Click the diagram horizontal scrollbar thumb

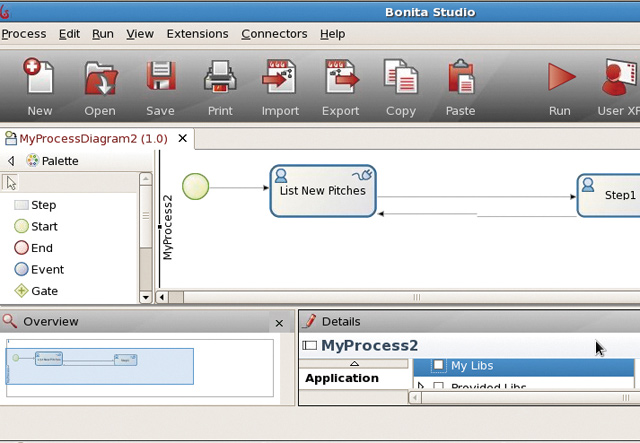[x=412, y=297]
